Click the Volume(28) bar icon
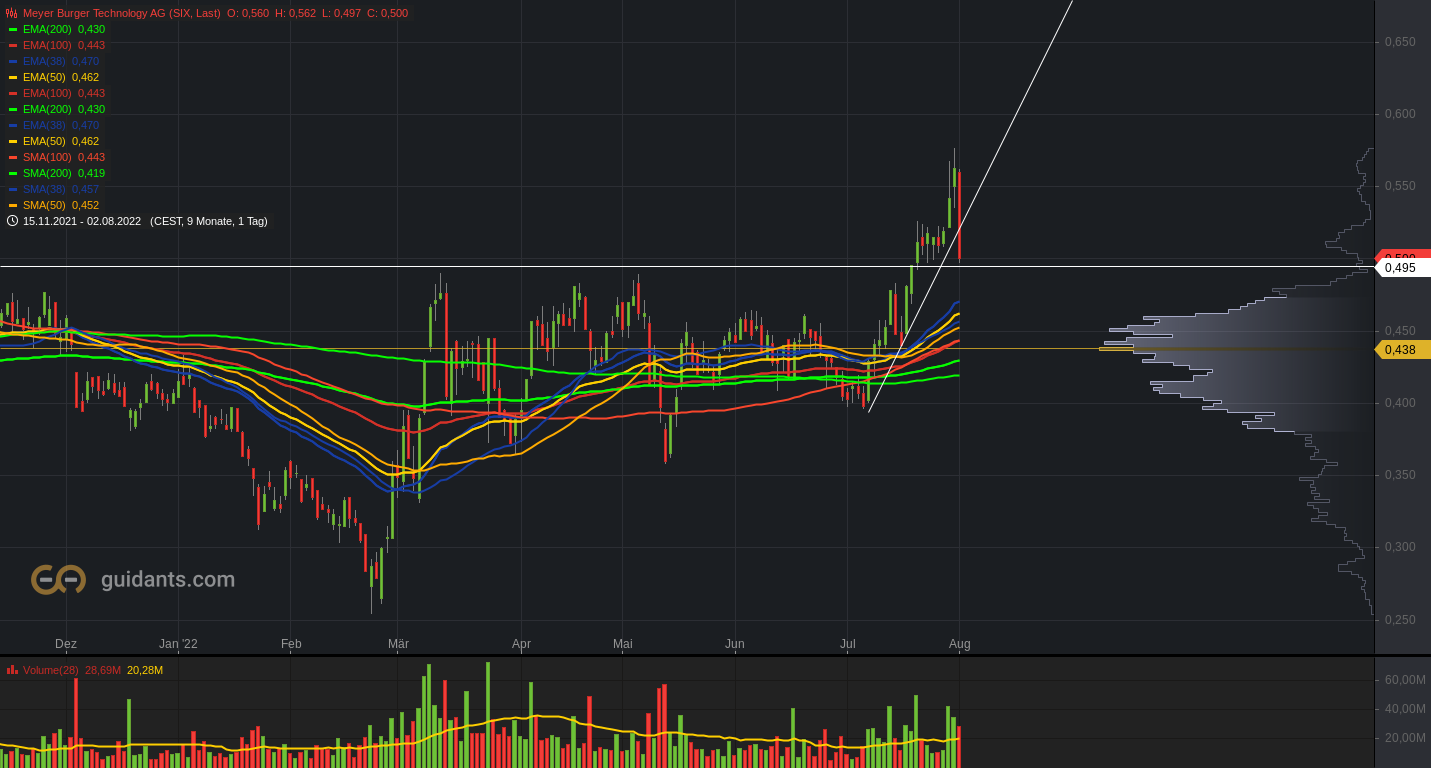1431x768 pixels. coord(12,670)
